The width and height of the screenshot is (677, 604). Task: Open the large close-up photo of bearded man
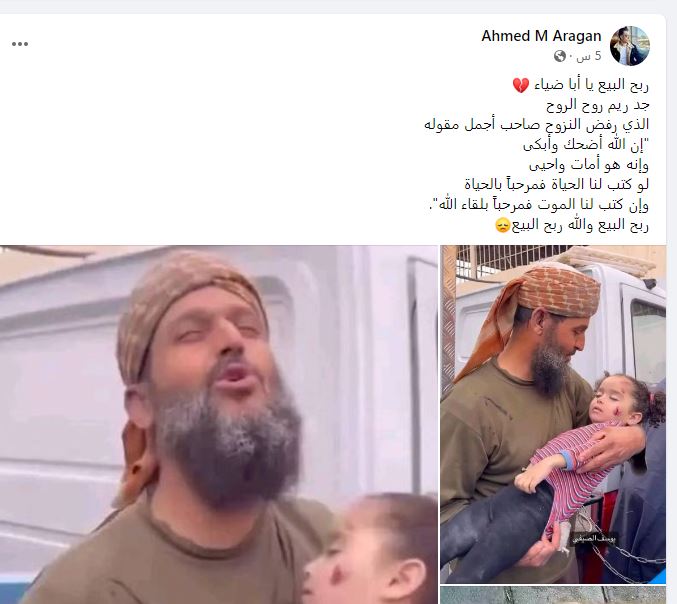(x=219, y=425)
